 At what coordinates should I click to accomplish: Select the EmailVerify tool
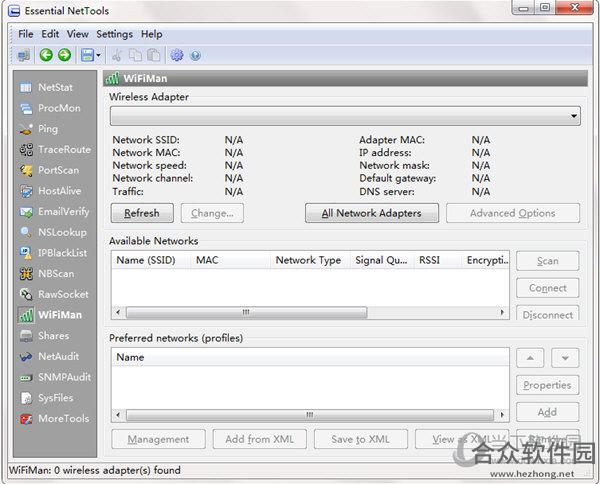point(55,212)
